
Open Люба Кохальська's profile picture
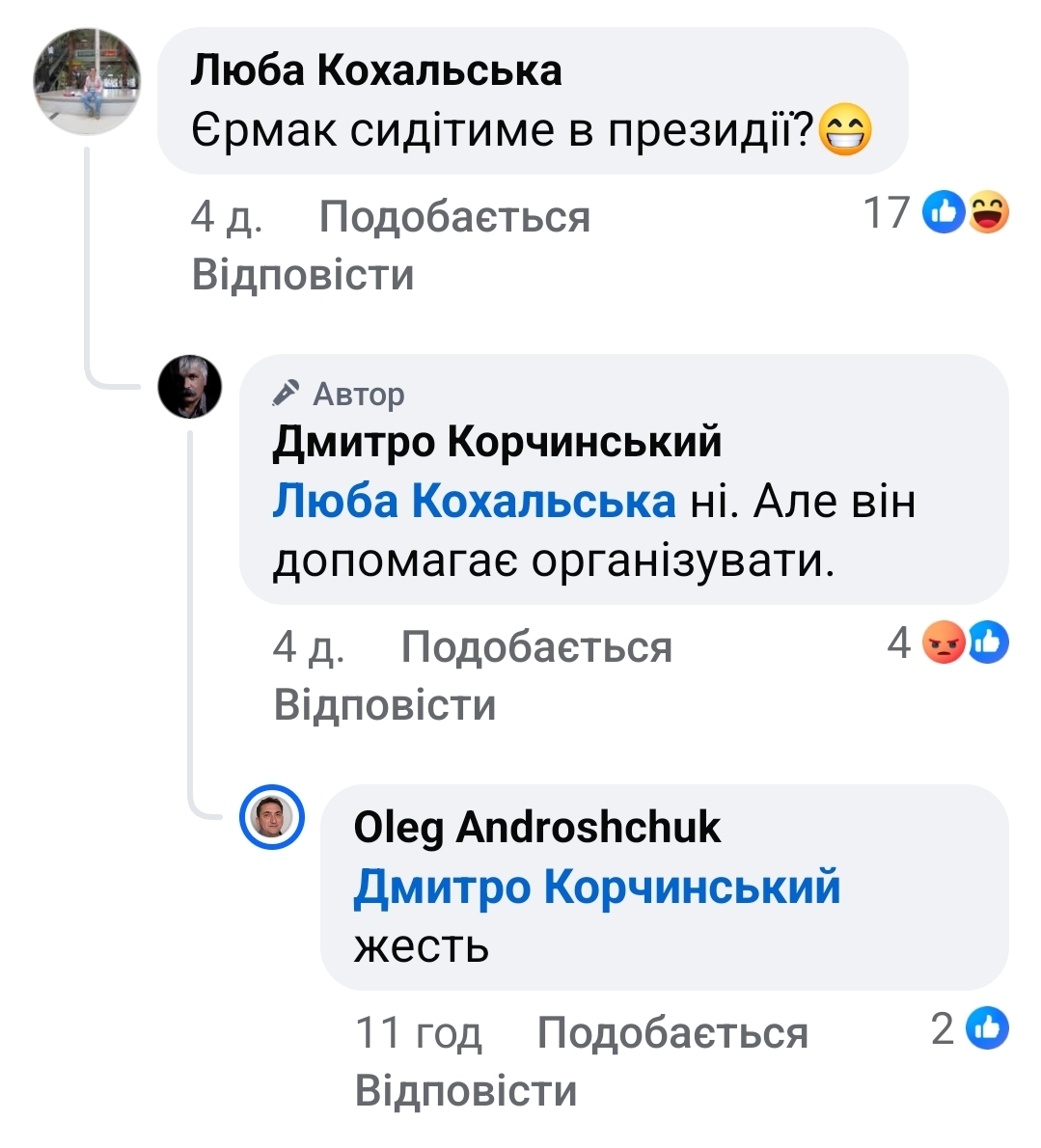pos(87,82)
